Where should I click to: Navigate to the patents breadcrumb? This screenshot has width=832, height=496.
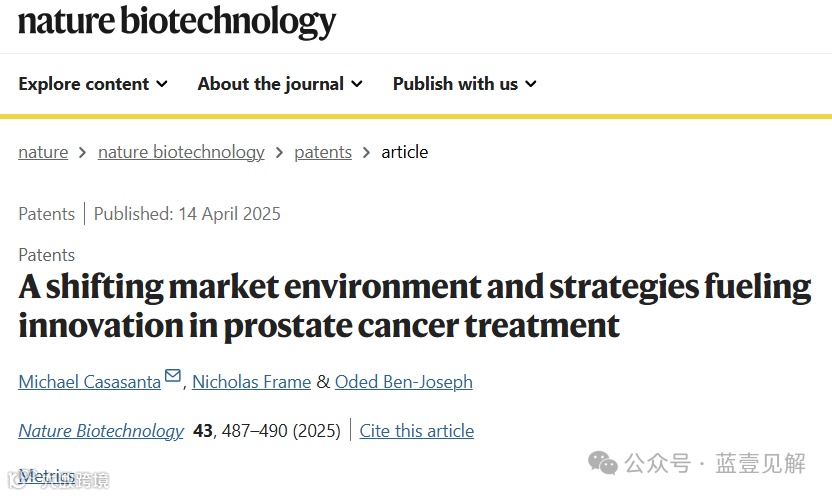(x=323, y=152)
